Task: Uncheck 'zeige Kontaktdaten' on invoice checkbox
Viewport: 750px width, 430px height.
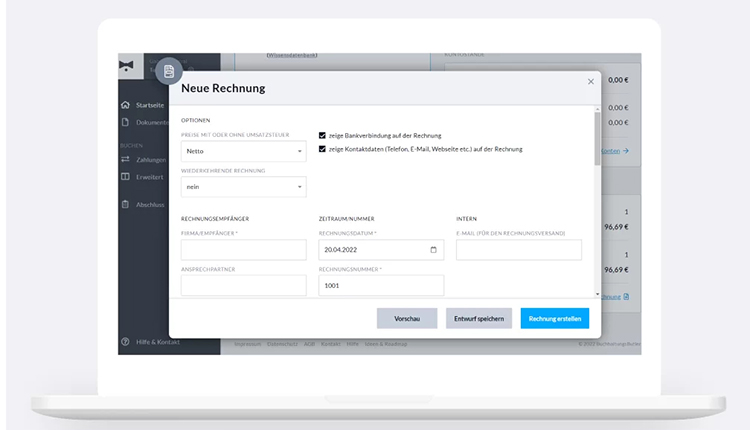Action: tap(322, 149)
